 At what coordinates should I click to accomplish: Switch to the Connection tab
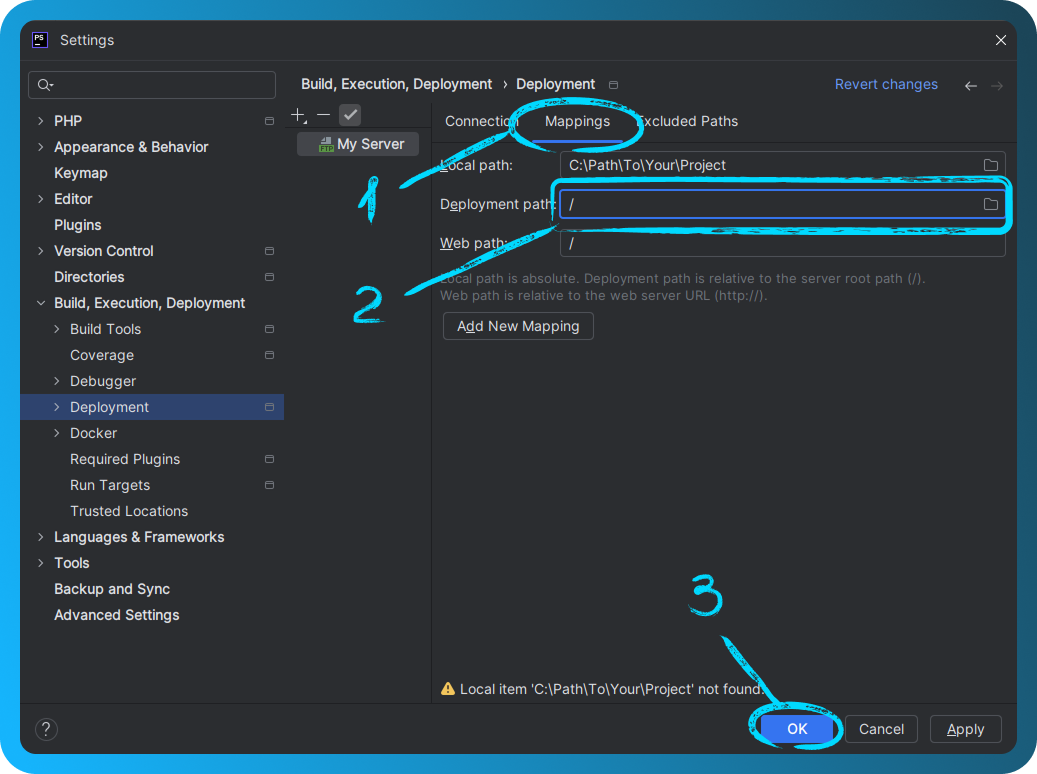(482, 120)
